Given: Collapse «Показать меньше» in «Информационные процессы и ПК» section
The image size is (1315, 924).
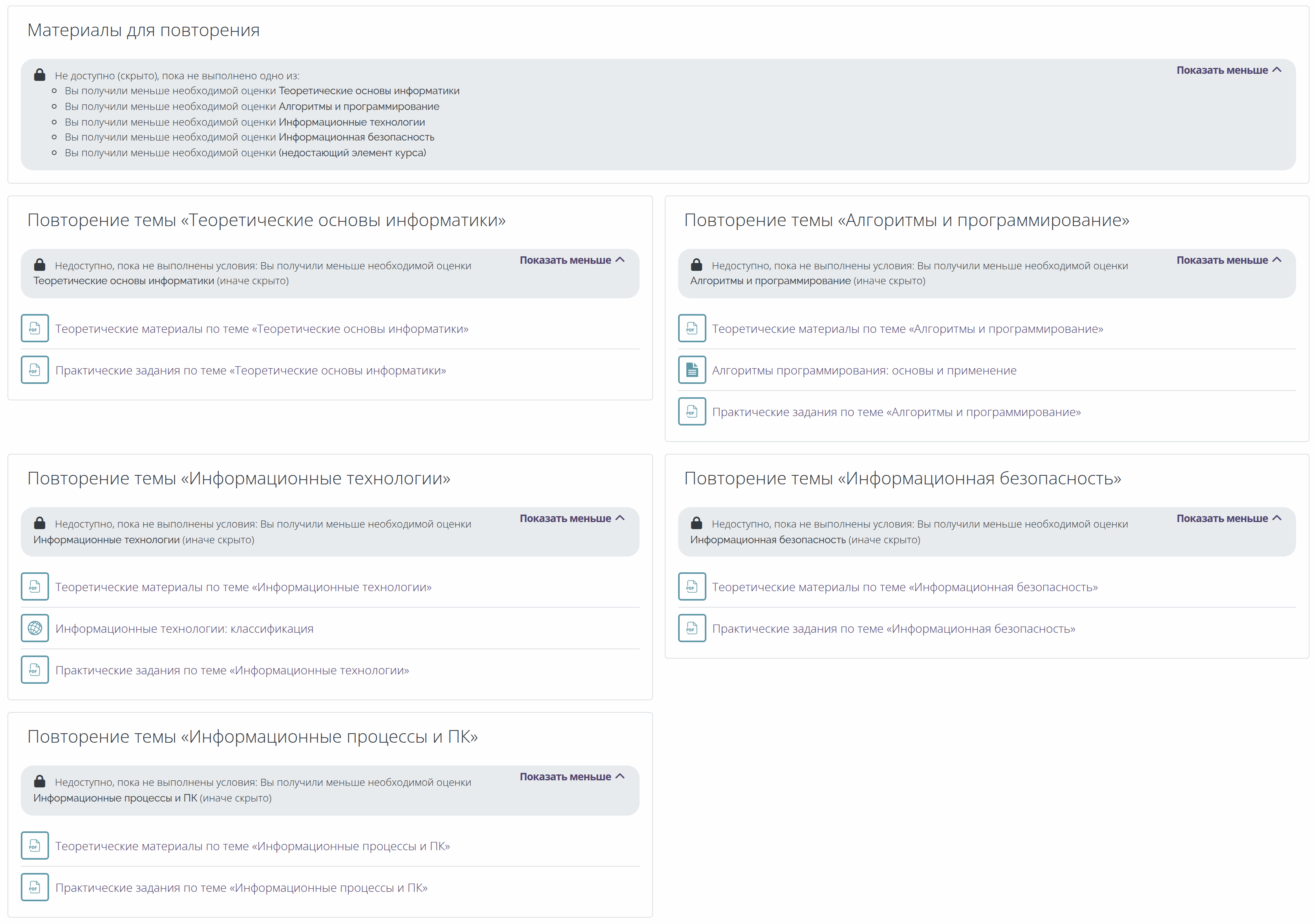Looking at the screenshot, I should click(x=571, y=776).
